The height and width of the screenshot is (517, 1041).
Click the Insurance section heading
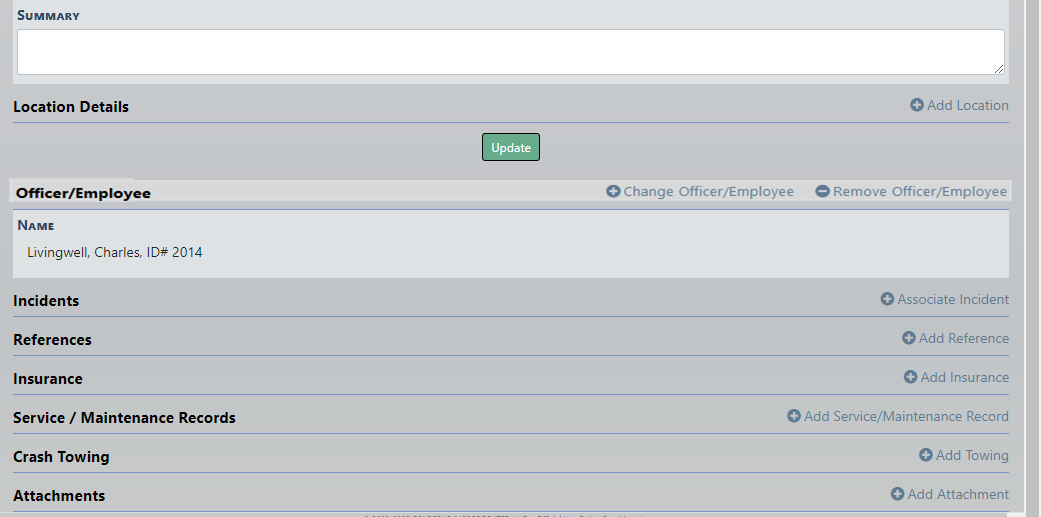click(48, 379)
